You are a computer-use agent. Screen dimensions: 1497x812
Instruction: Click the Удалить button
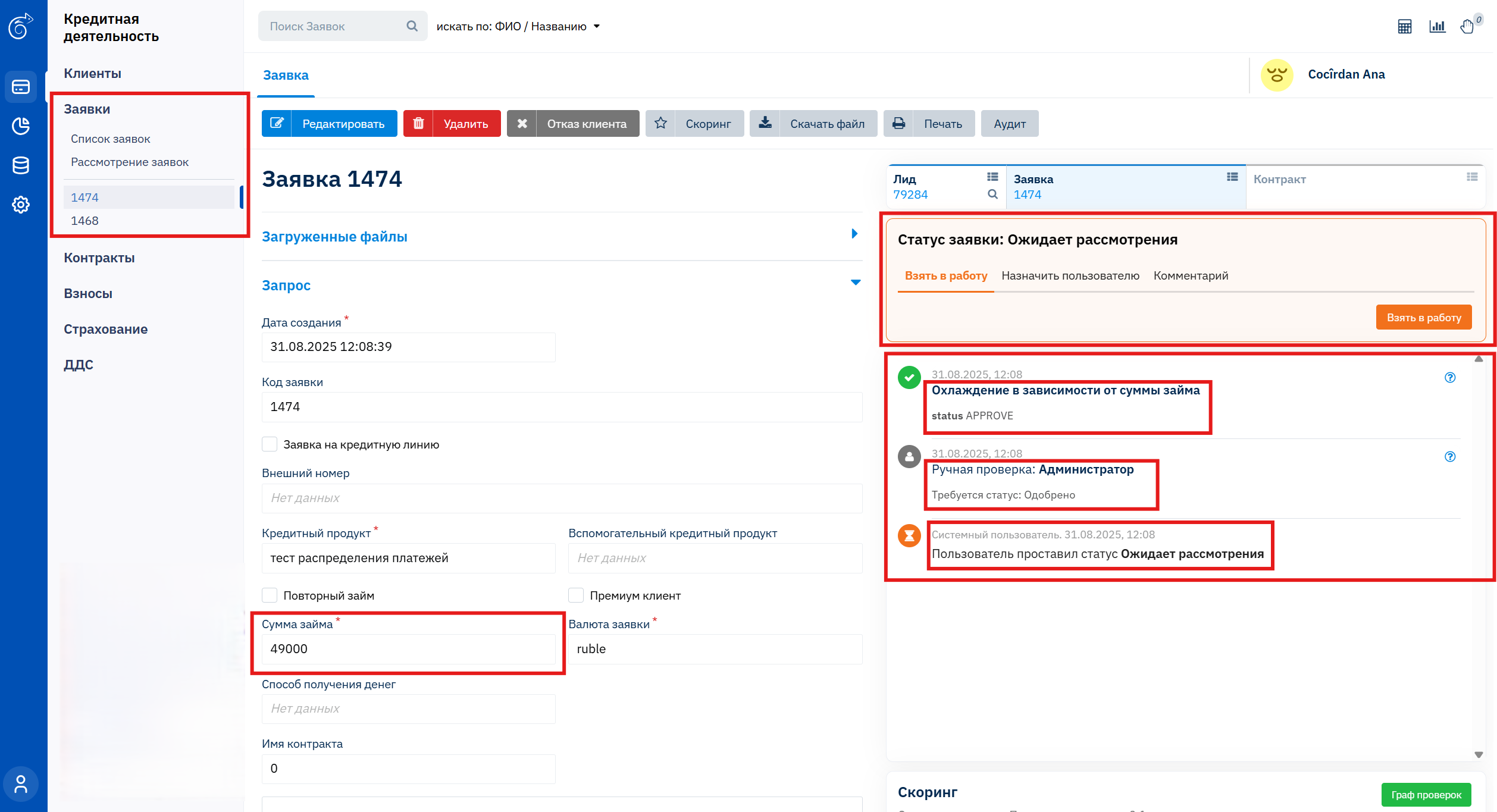(x=452, y=123)
